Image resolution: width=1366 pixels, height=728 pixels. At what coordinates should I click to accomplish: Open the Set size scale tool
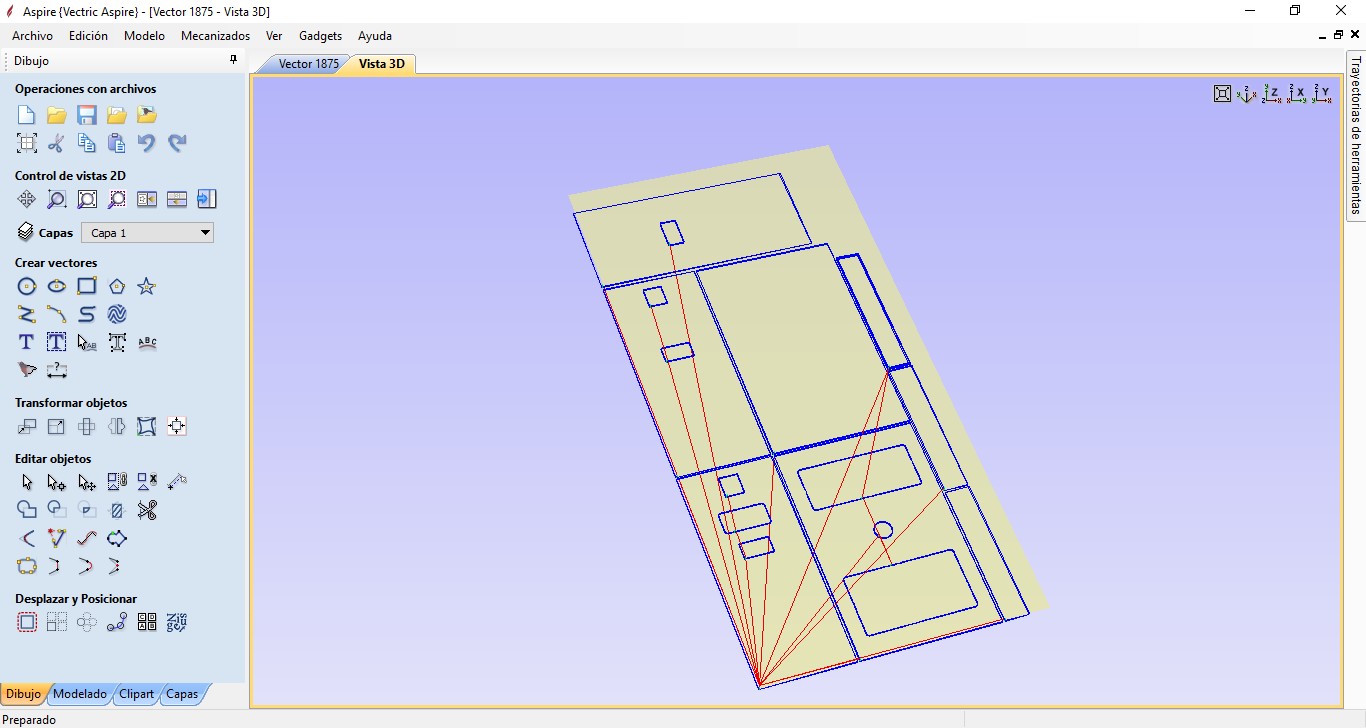tap(57, 427)
